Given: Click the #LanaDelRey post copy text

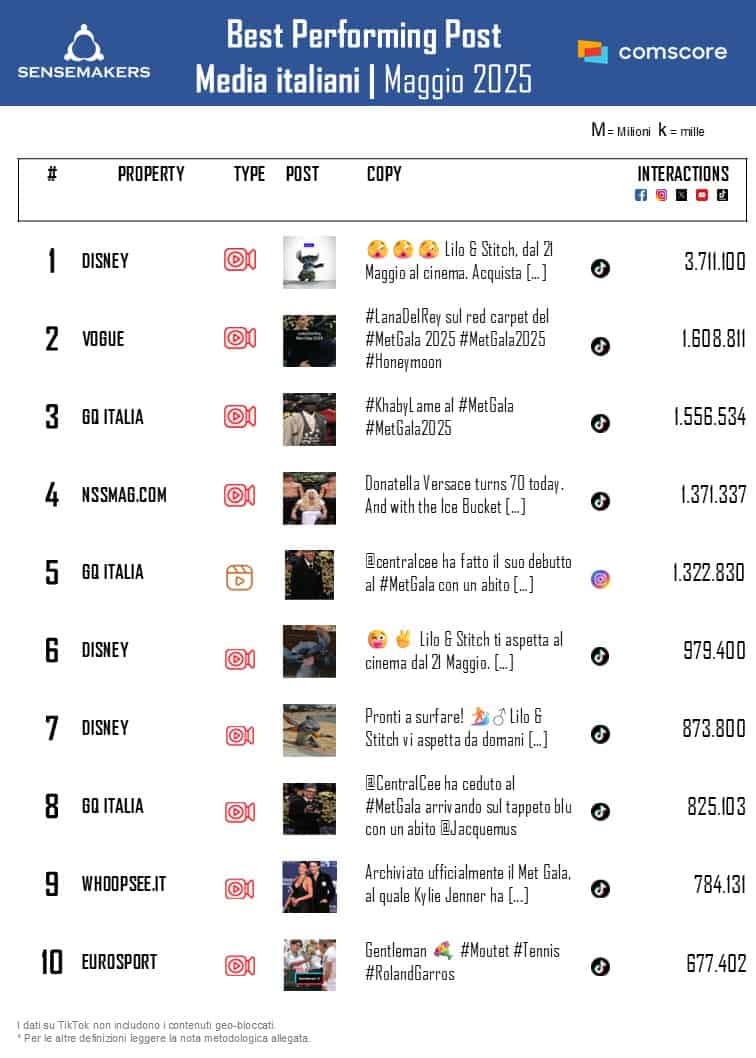Looking at the screenshot, I should [457, 339].
